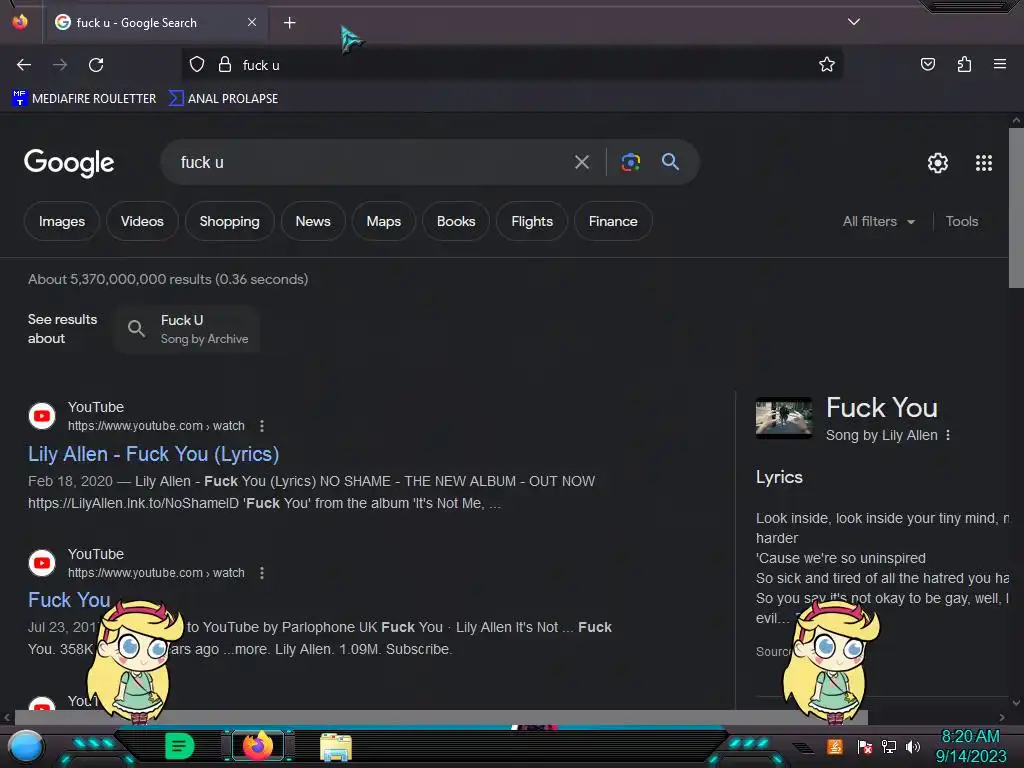Screen dimensions: 1024x768
Task: Open the Song by Archive suggestion chip
Action: 187,329
